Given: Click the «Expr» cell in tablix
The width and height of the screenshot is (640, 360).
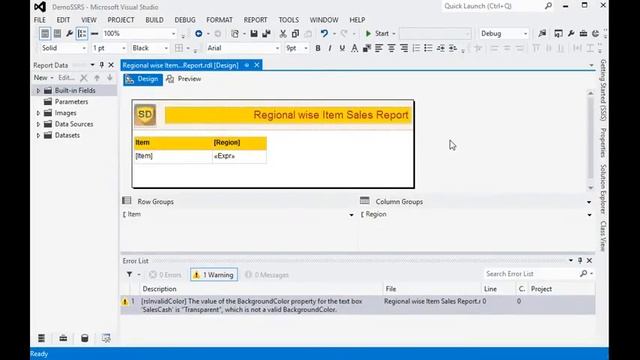Looking at the screenshot, I should [x=239, y=156].
